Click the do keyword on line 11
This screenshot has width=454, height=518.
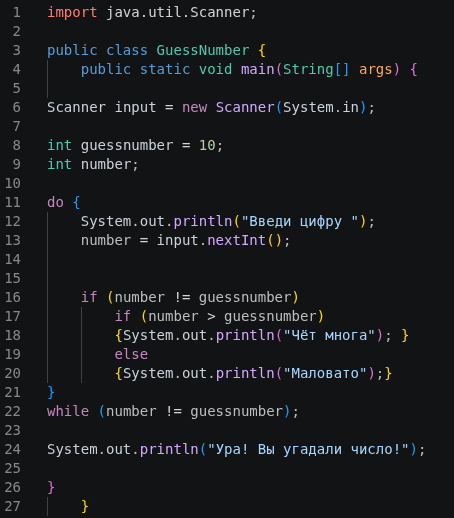pos(55,203)
